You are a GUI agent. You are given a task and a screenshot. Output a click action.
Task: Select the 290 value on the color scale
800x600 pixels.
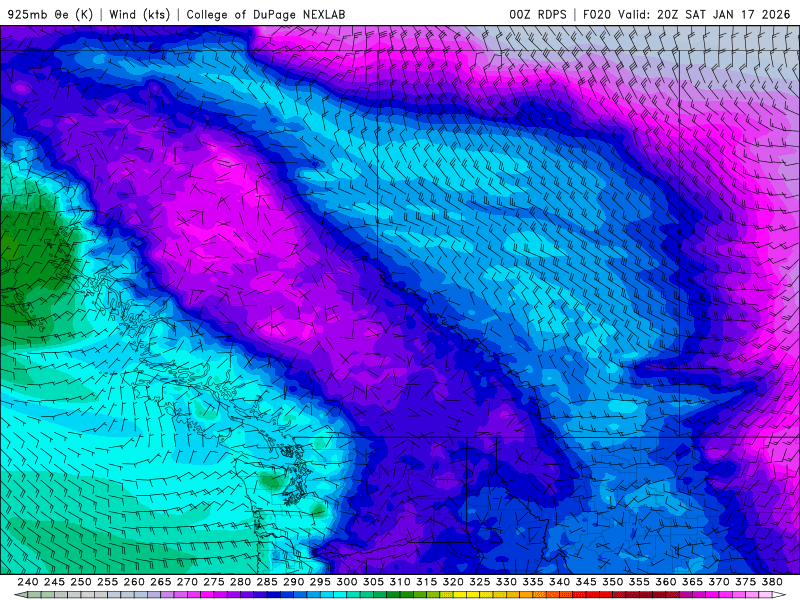point(293,582)
